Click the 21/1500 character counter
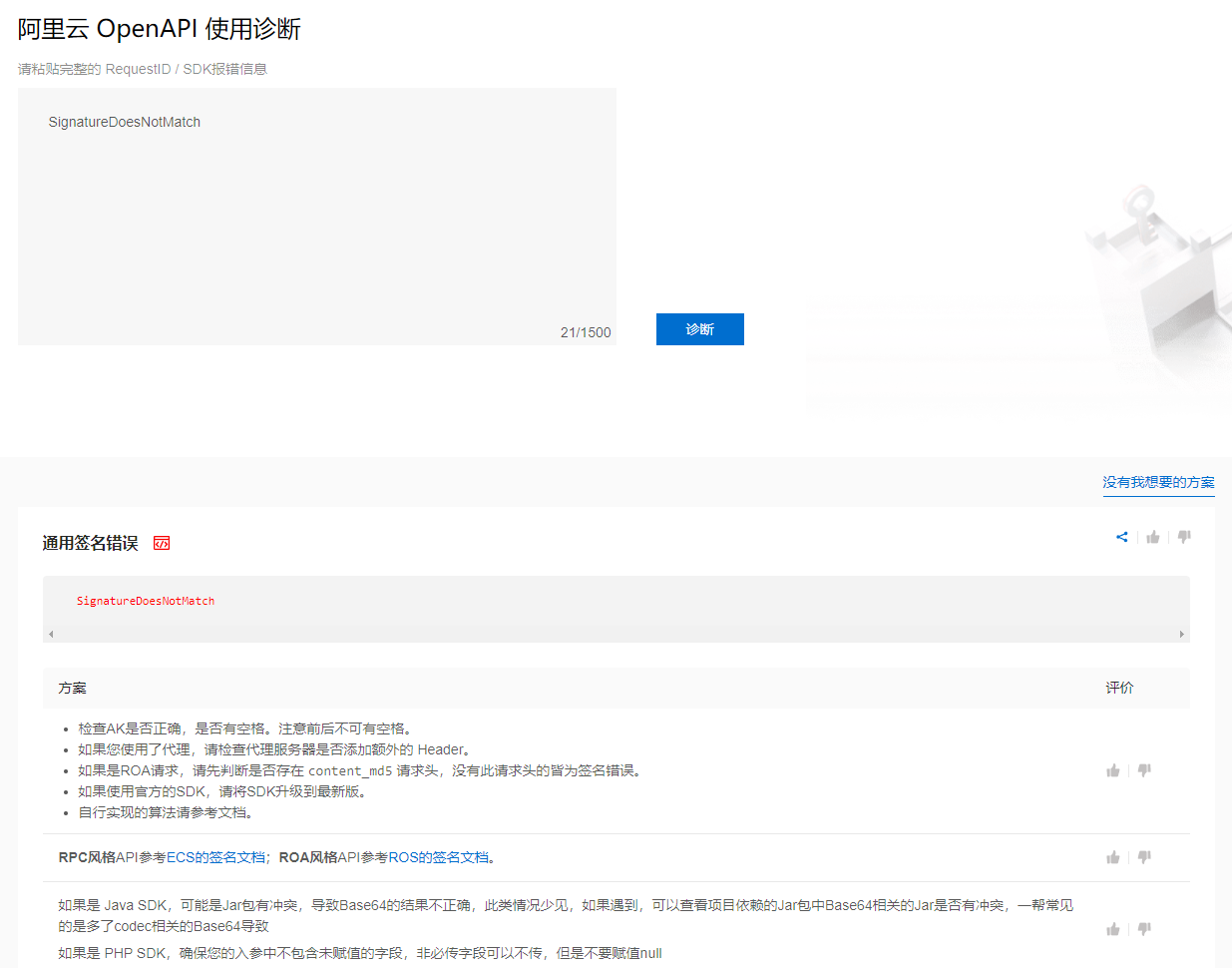Viewport: 1232px width, 968px height. coord(586,332)
